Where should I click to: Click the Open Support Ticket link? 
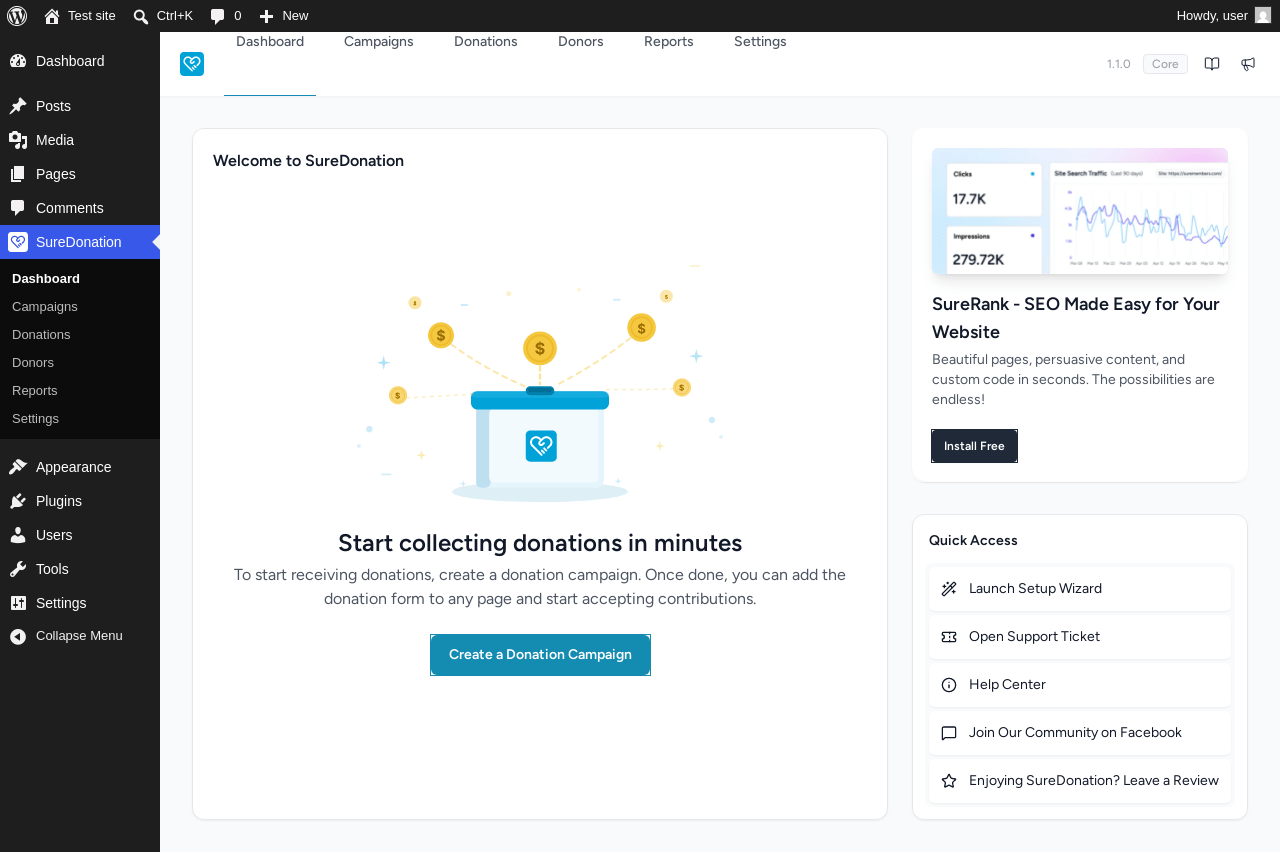(x=1079, y=637)
